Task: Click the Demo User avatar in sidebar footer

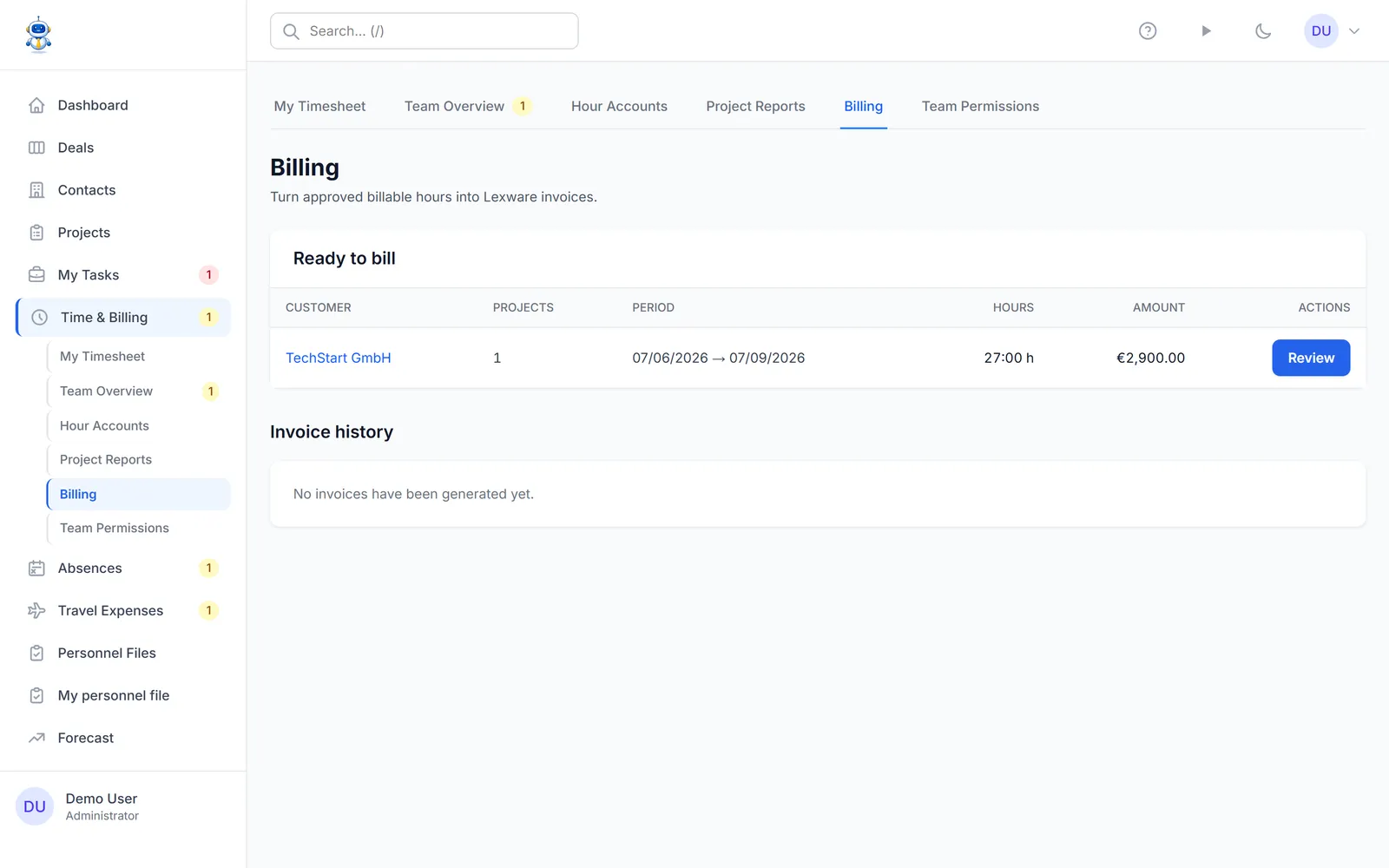Action: pyautogui.click(x=35, y=806)
